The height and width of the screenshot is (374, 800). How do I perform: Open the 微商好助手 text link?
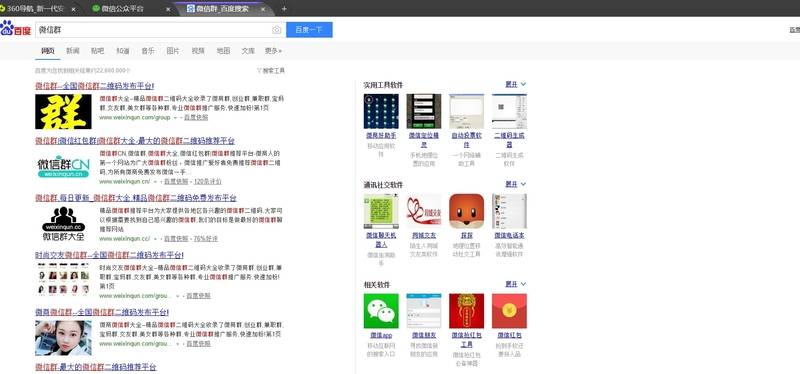click(381, 136)
